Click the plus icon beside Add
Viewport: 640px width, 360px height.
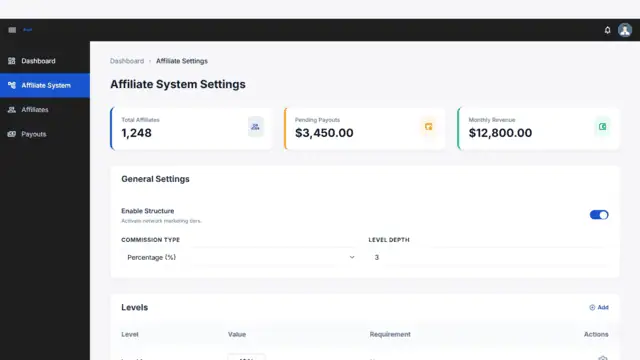tap(592, 307)
